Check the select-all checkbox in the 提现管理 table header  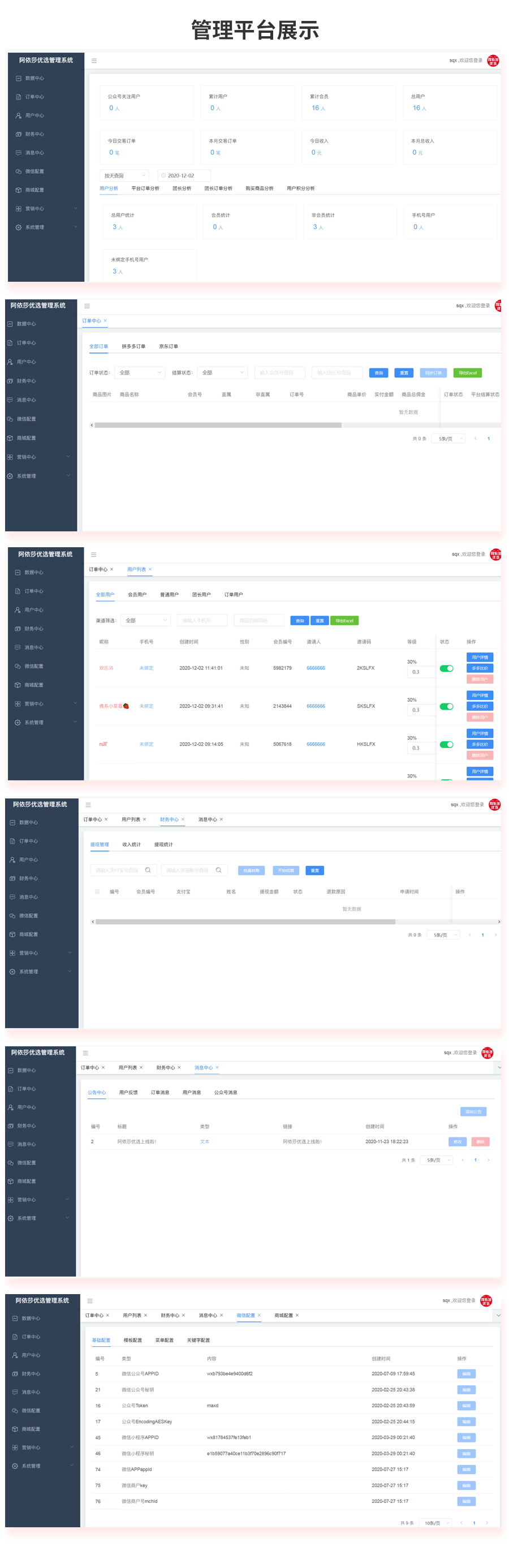coord(97,891)
